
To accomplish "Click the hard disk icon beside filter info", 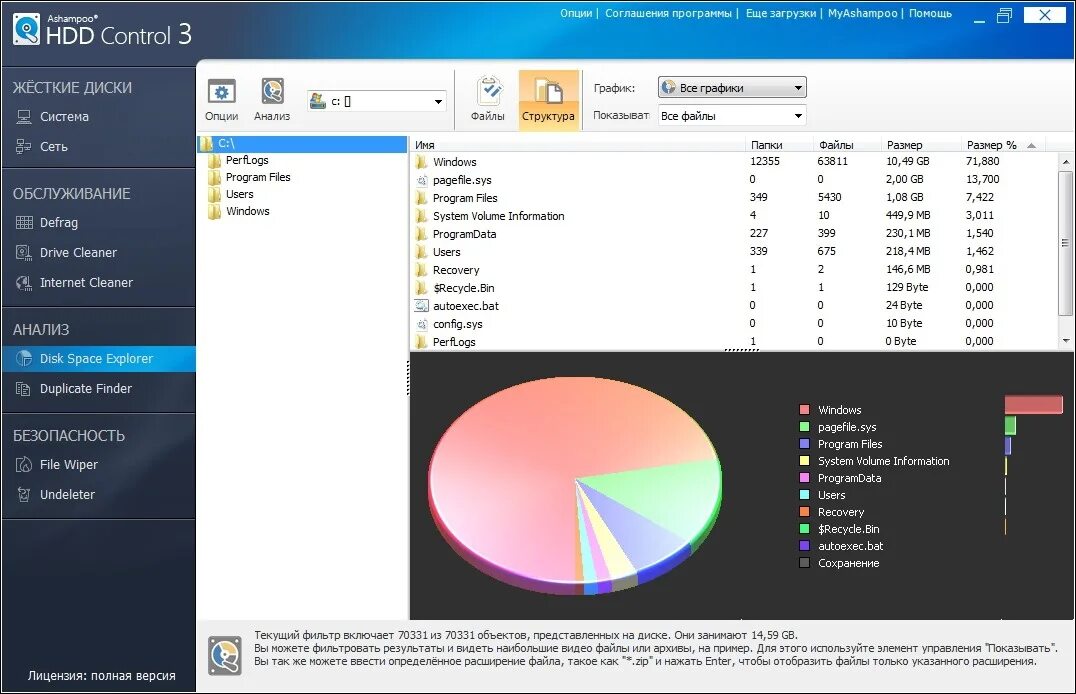I will click(225, 656).
